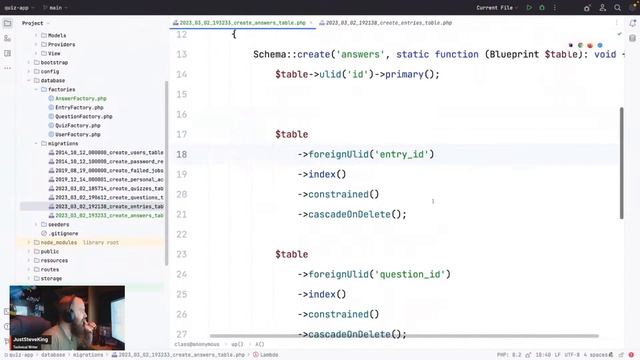Image resolution: width=640 pixels, height=360 pixels.
Task: Click 'migrations' breadcrumb in navigation bar
Action: (88, 355)
